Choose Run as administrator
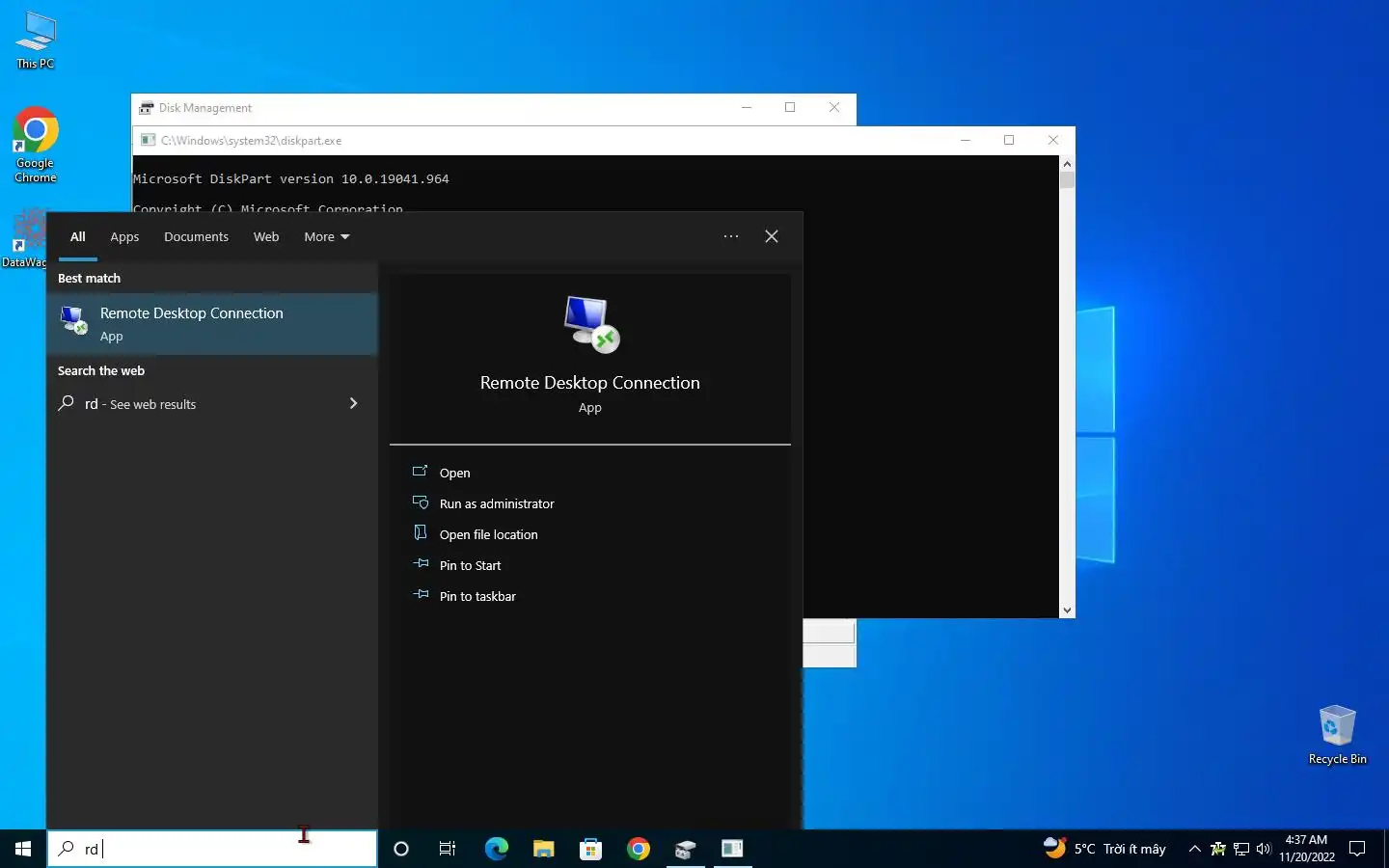The image size is (1389, 868). click(496, 503)
